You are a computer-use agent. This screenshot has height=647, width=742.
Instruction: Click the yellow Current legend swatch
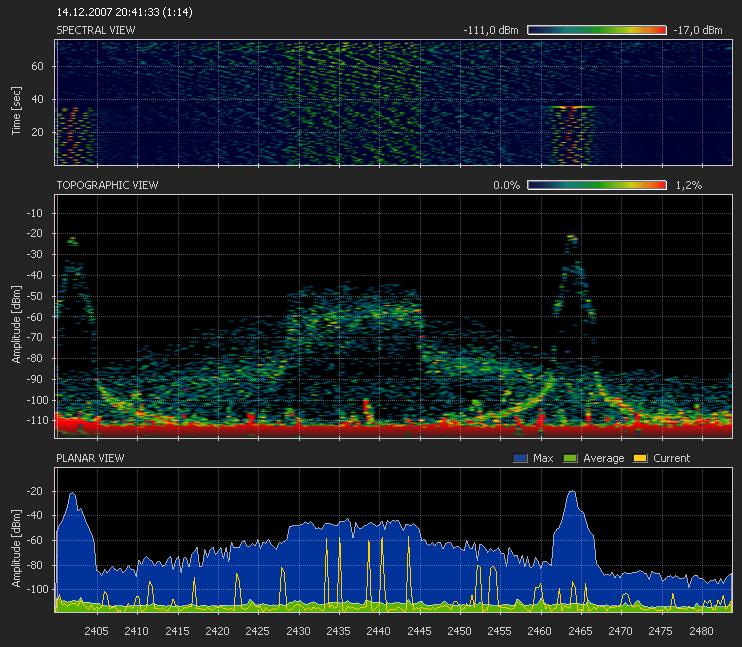[x=640, y=458]
